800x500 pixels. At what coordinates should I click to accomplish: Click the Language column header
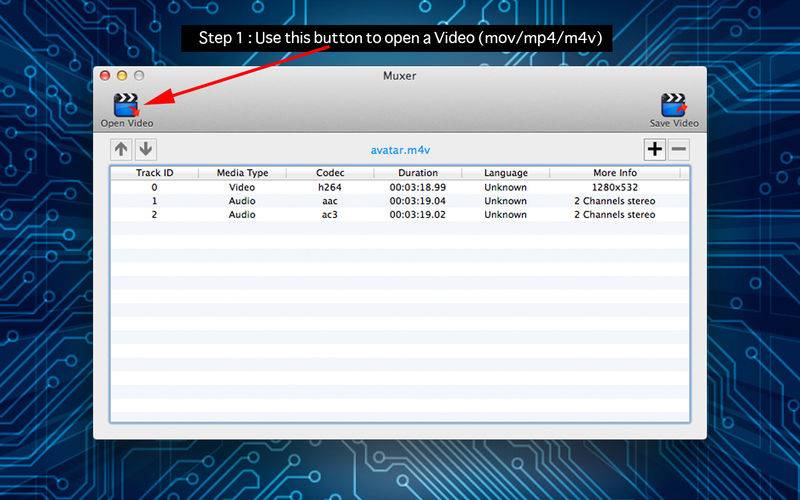[506, 173]
